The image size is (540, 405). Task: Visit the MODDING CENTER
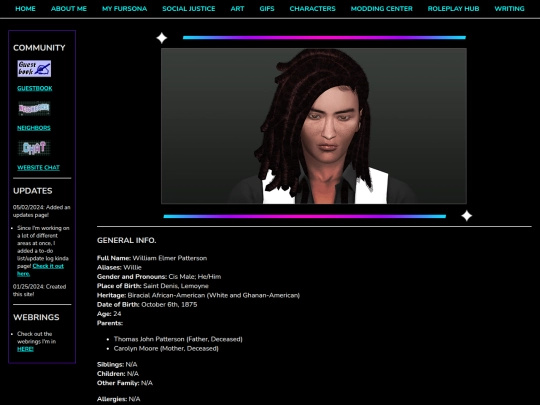click(x=382, y=9)
